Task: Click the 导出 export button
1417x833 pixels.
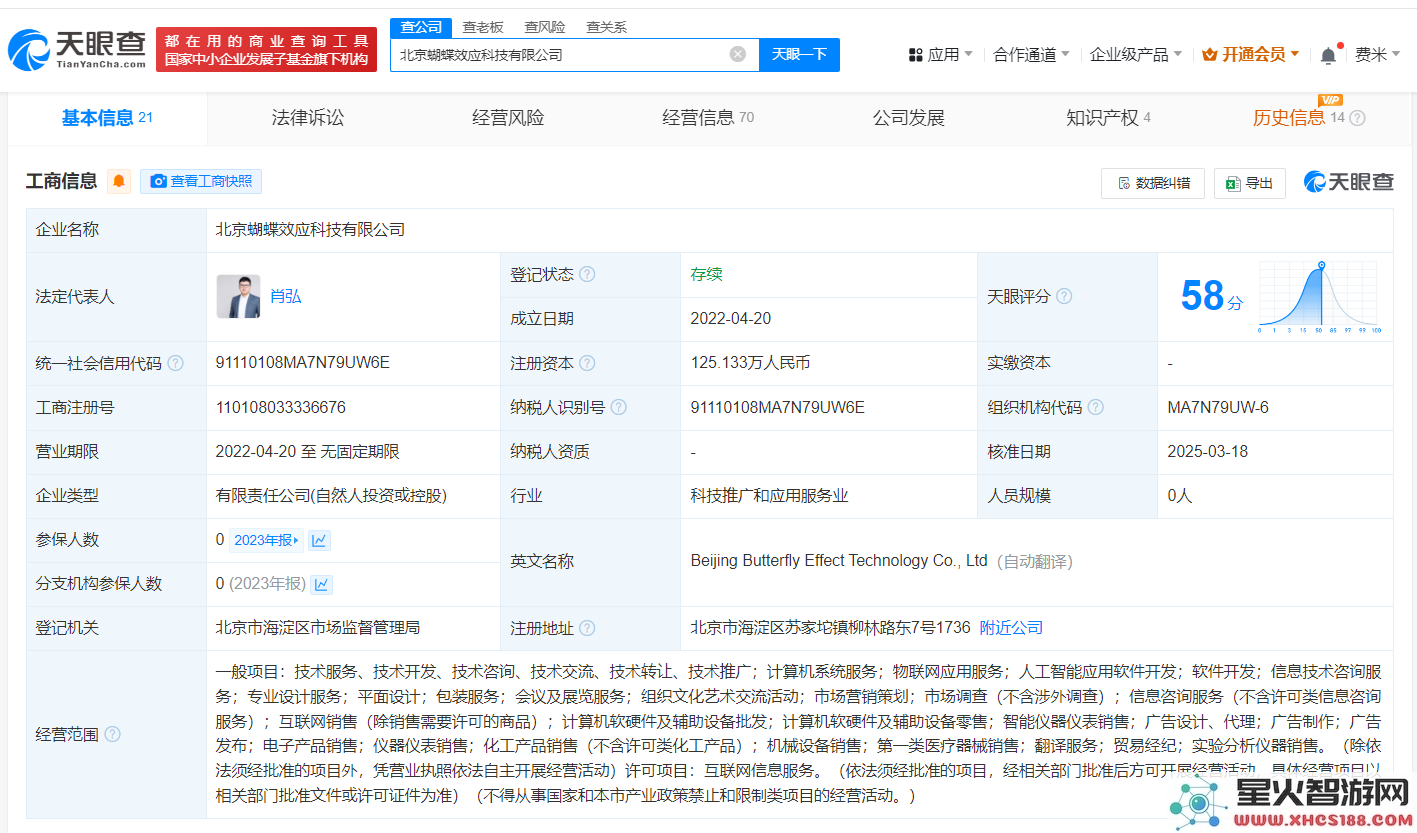Action: pos(1250,183)
